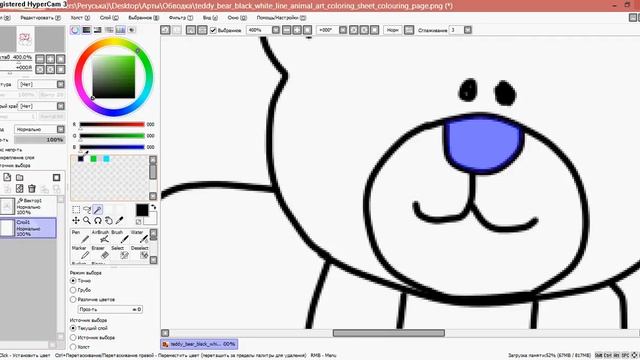Viewport: 640px width, 360px height.
Task: Open the 'Фильтр' menu
Action: pyautogui.click(x=180, y=18)
